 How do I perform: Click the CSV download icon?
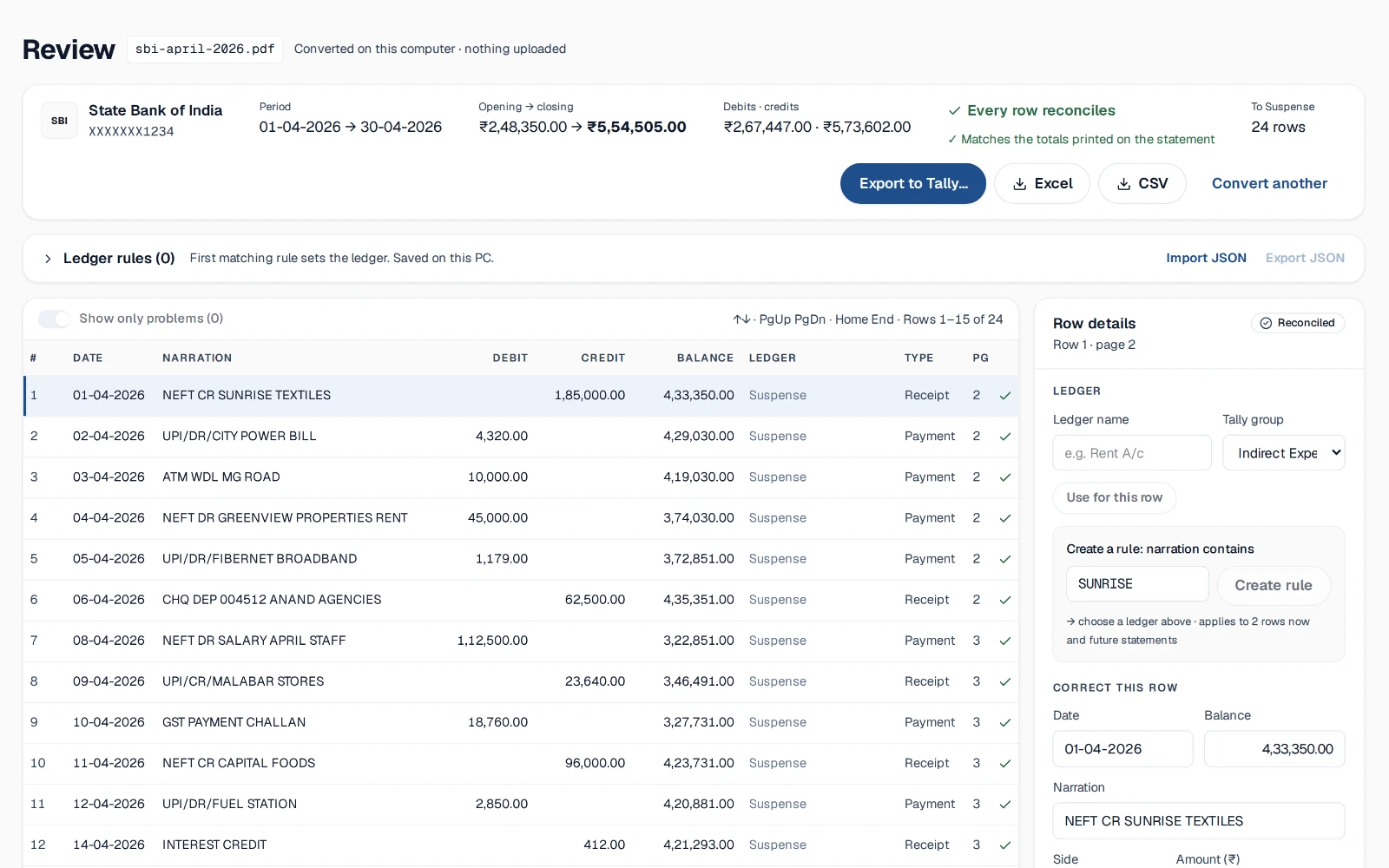[1123, 184]
